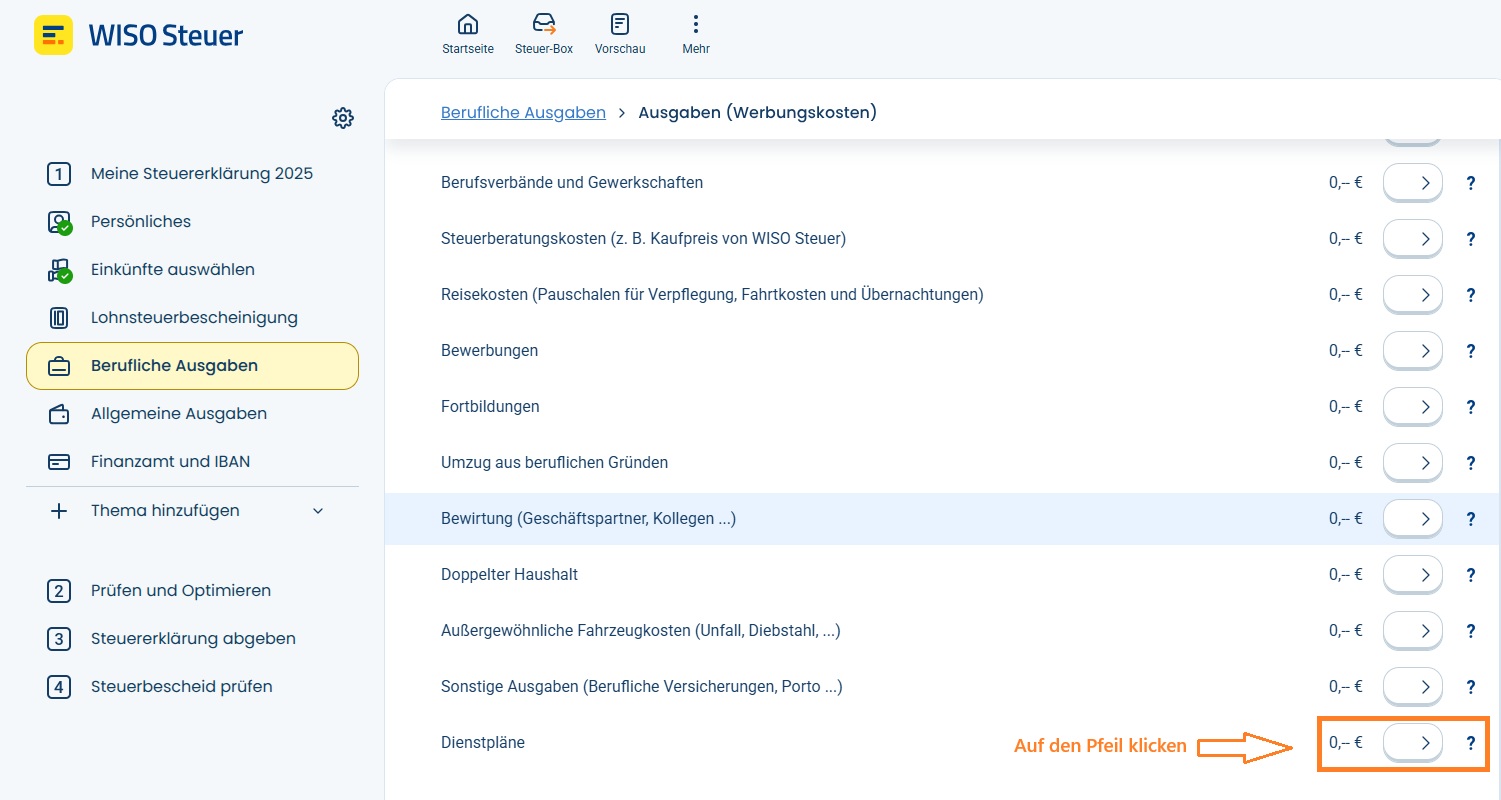Open Bewirtung arrow button

(1413, 519)
